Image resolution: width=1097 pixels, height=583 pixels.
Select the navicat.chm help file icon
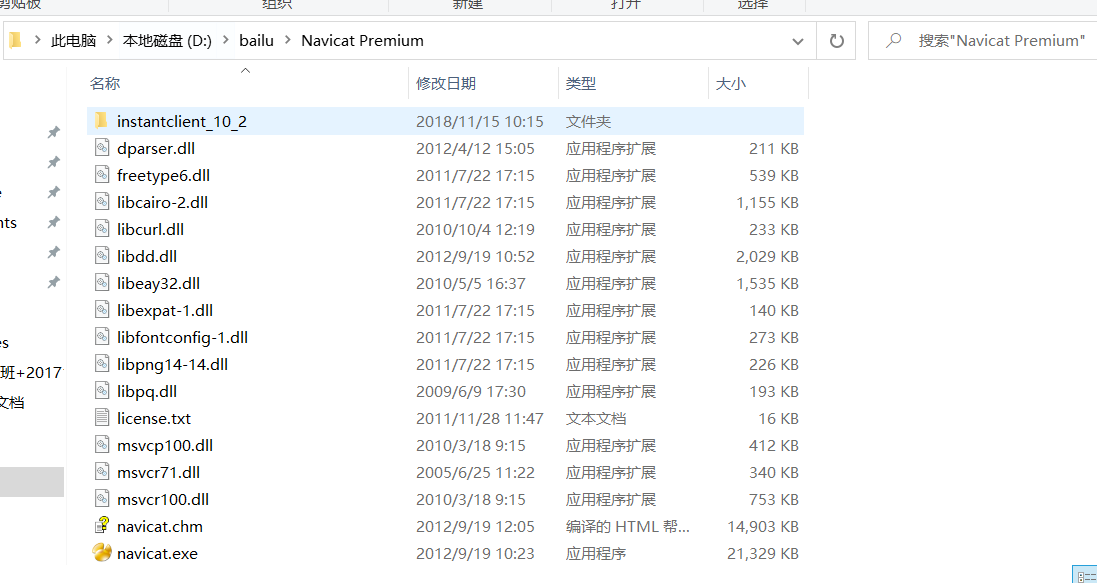coord(102,526)
